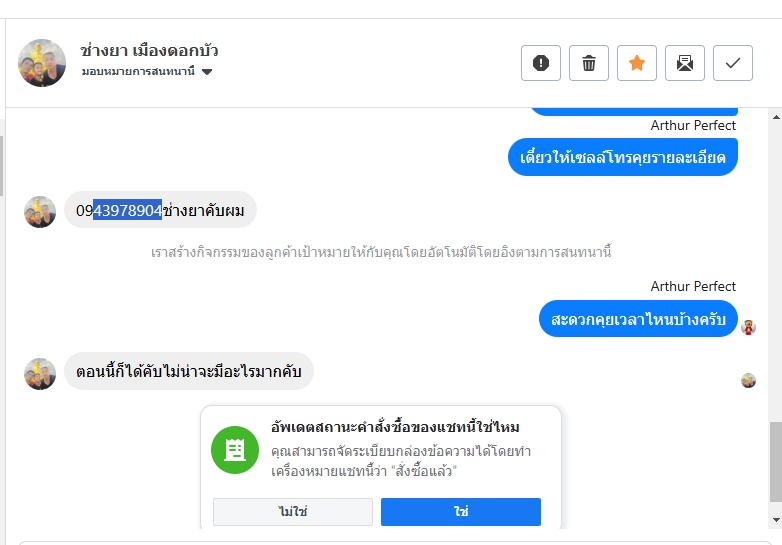Click the blue เดี๋ยวให้เซลล์โทรคุยรายละเอียด message bubble
Viewport: 782px width, 545px height.
(x=623, y=157)
